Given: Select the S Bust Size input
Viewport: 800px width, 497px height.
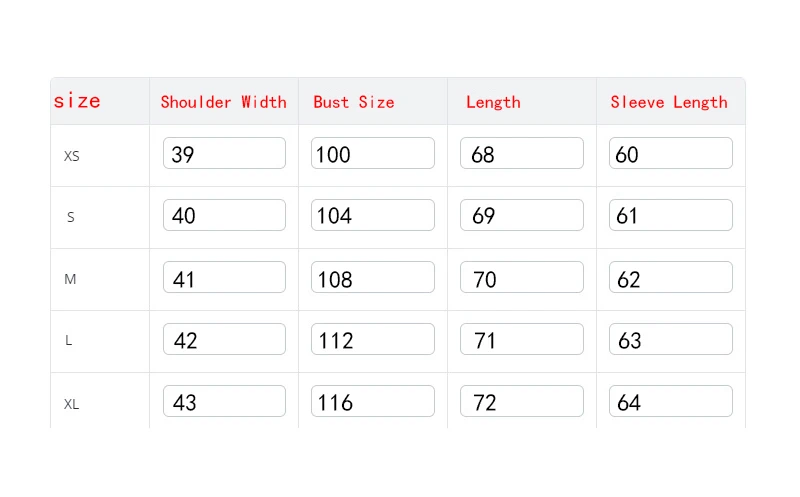Looking at the screenshot, I should [x=373, y=216].
